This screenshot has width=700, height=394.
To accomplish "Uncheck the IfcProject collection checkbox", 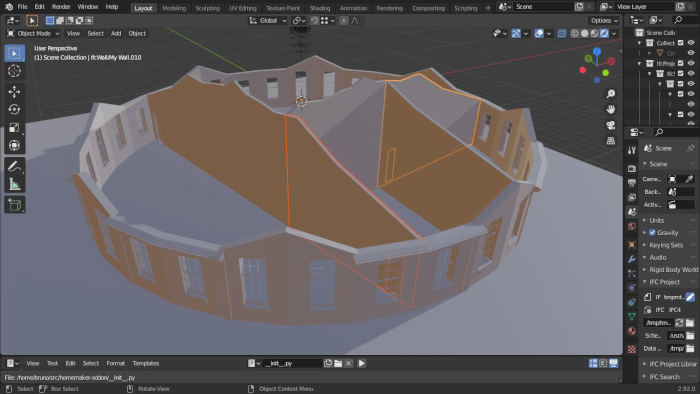I will point(681,63).
